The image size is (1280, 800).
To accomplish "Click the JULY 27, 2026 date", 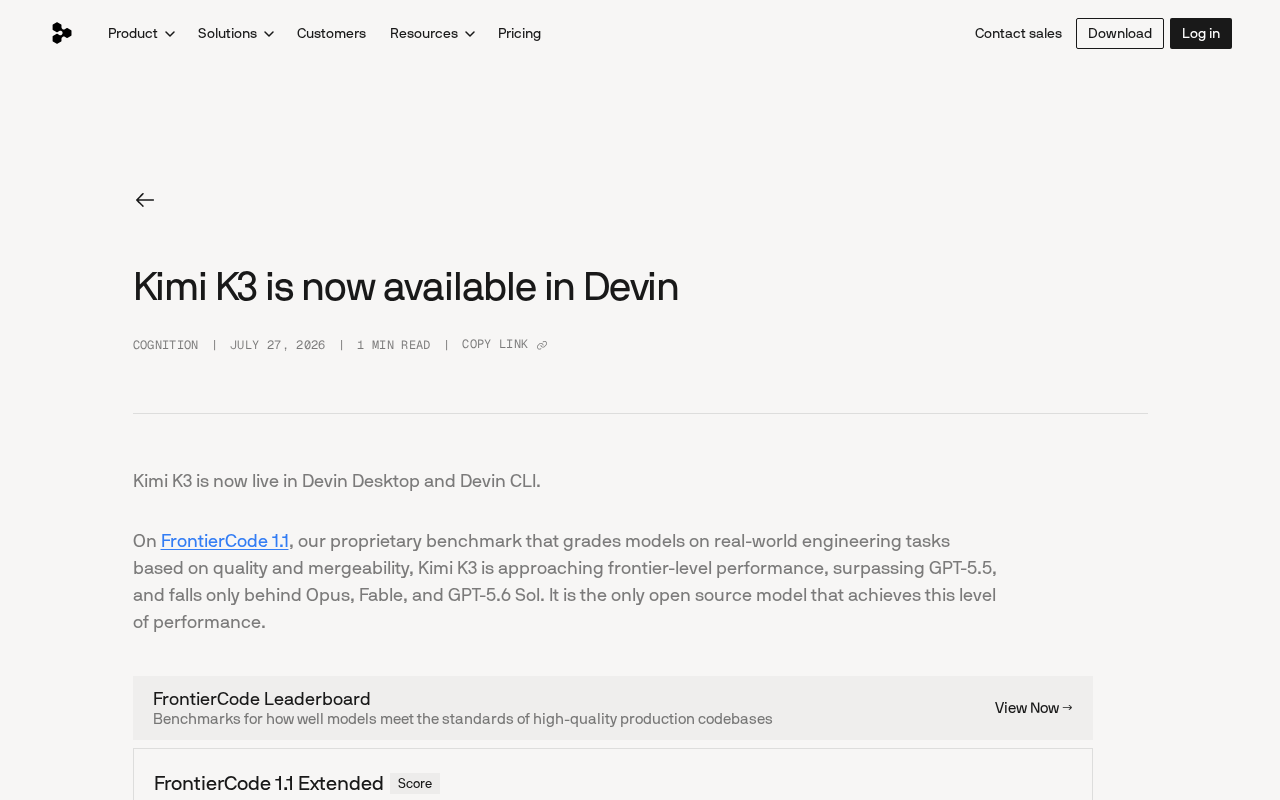I will pyautogui.click(x=278, y=345).
